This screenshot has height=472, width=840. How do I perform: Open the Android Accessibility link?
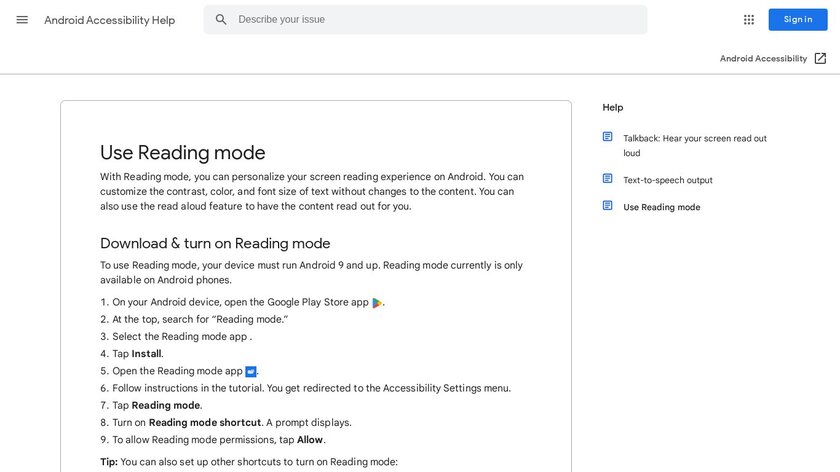(x=763, y=59)
